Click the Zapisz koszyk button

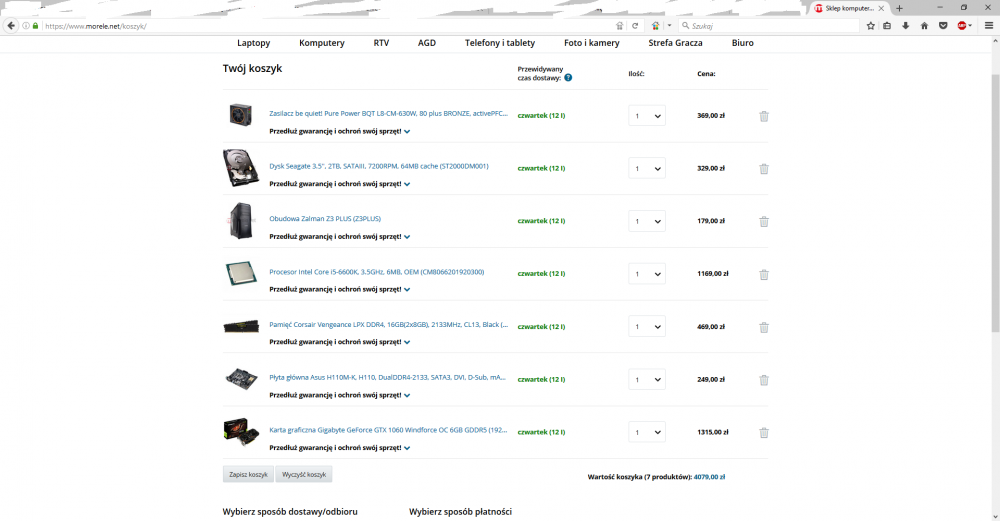248,474
